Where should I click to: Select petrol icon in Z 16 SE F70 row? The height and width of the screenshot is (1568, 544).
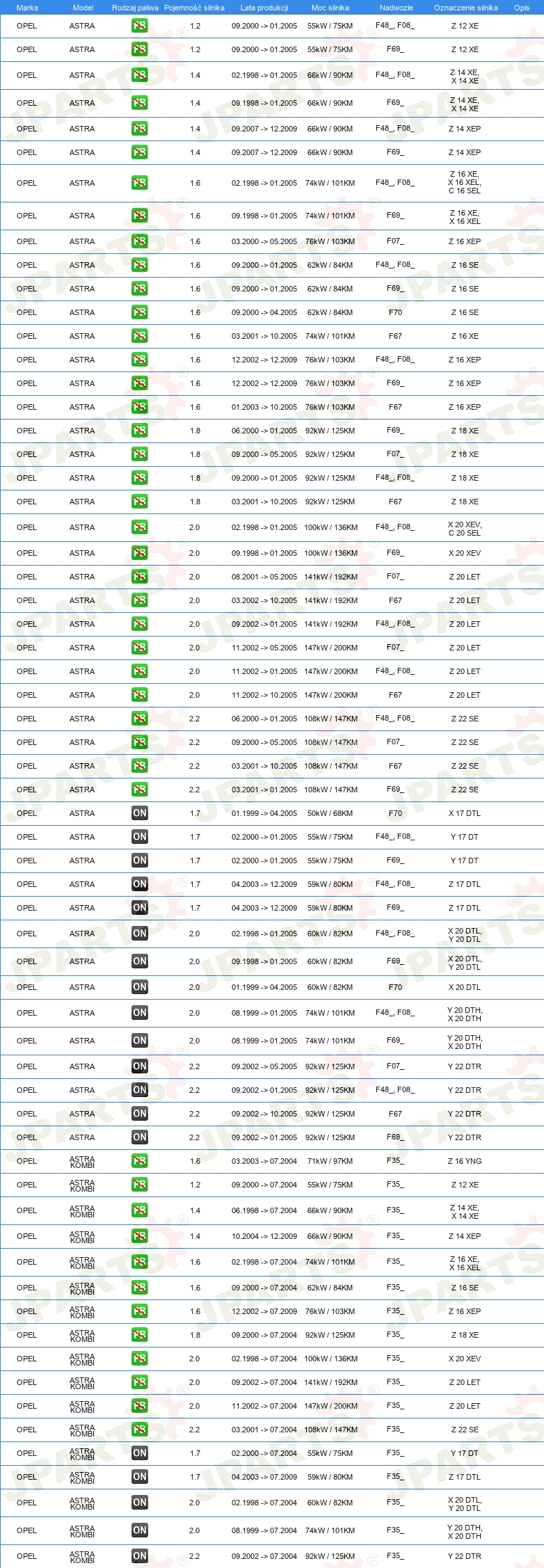(x=140, y=312)
